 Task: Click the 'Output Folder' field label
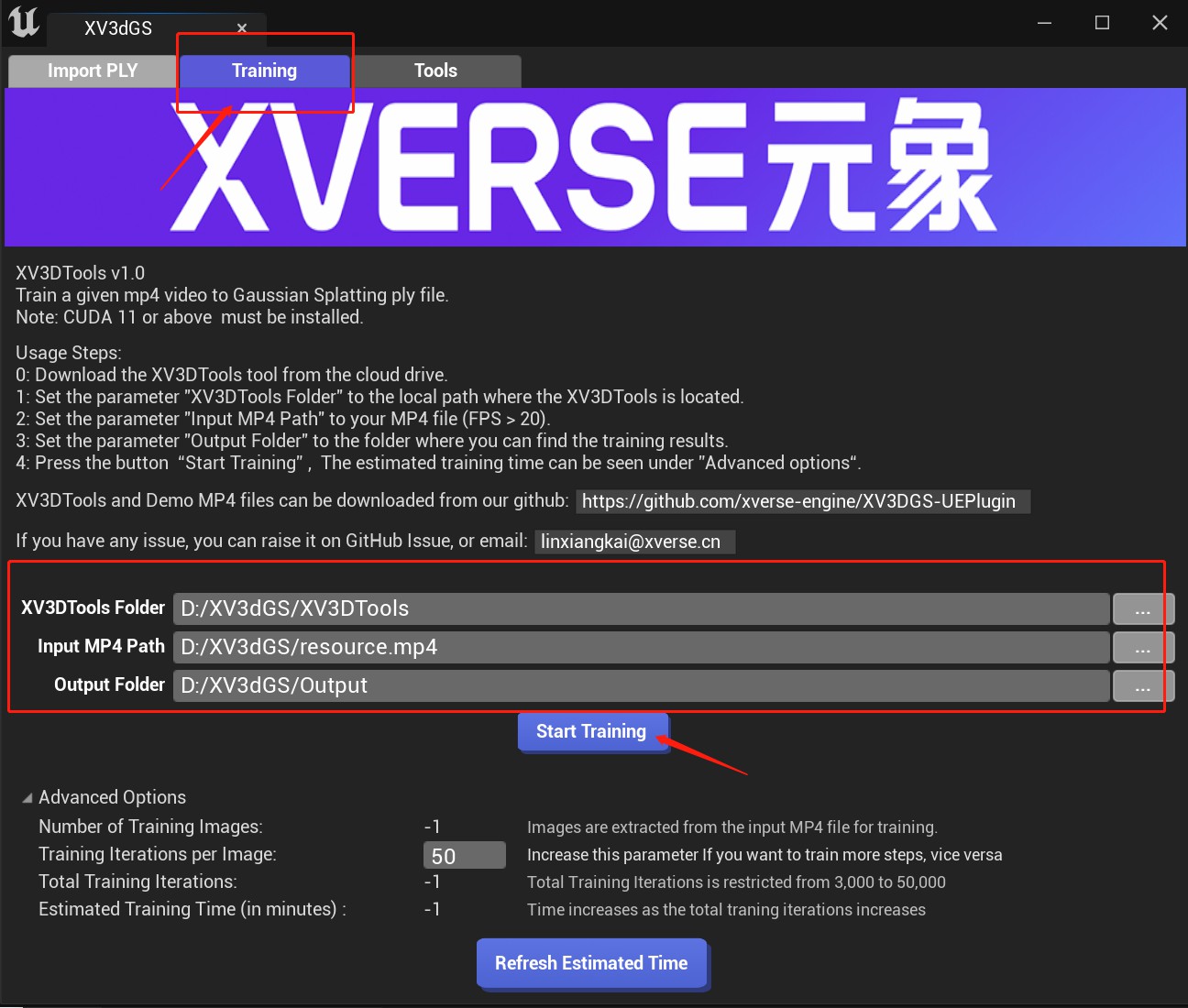(x=109, y=685)
